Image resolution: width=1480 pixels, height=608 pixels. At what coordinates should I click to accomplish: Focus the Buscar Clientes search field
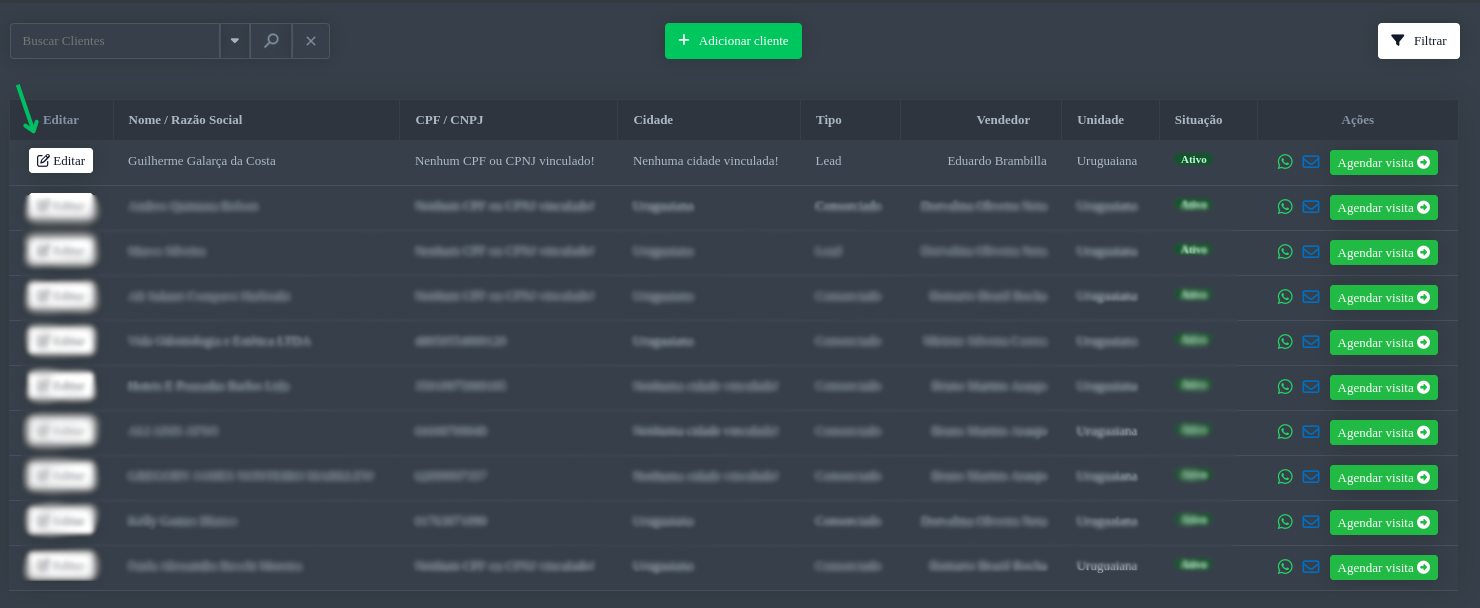pyautogui.click(x=115, y=41)
